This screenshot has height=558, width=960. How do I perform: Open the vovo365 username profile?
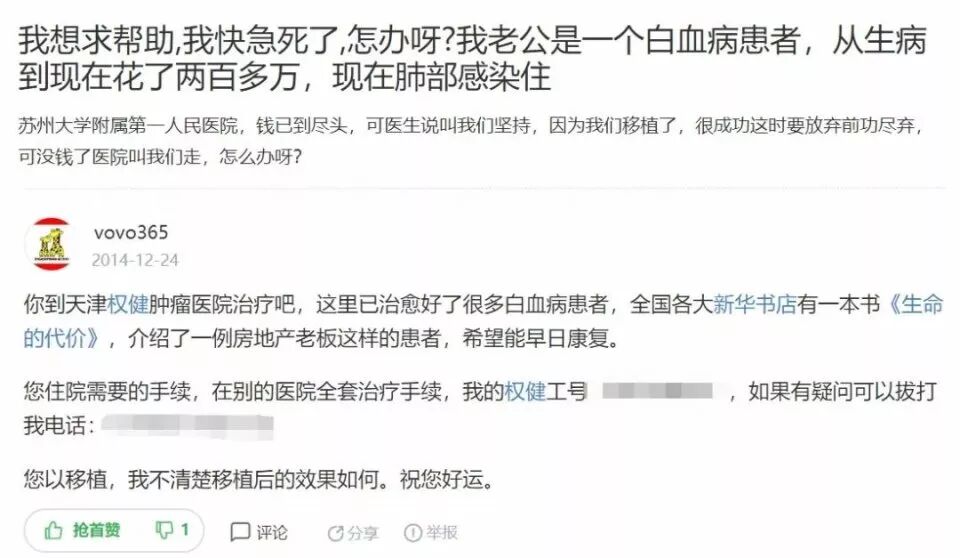coord(131,232)
